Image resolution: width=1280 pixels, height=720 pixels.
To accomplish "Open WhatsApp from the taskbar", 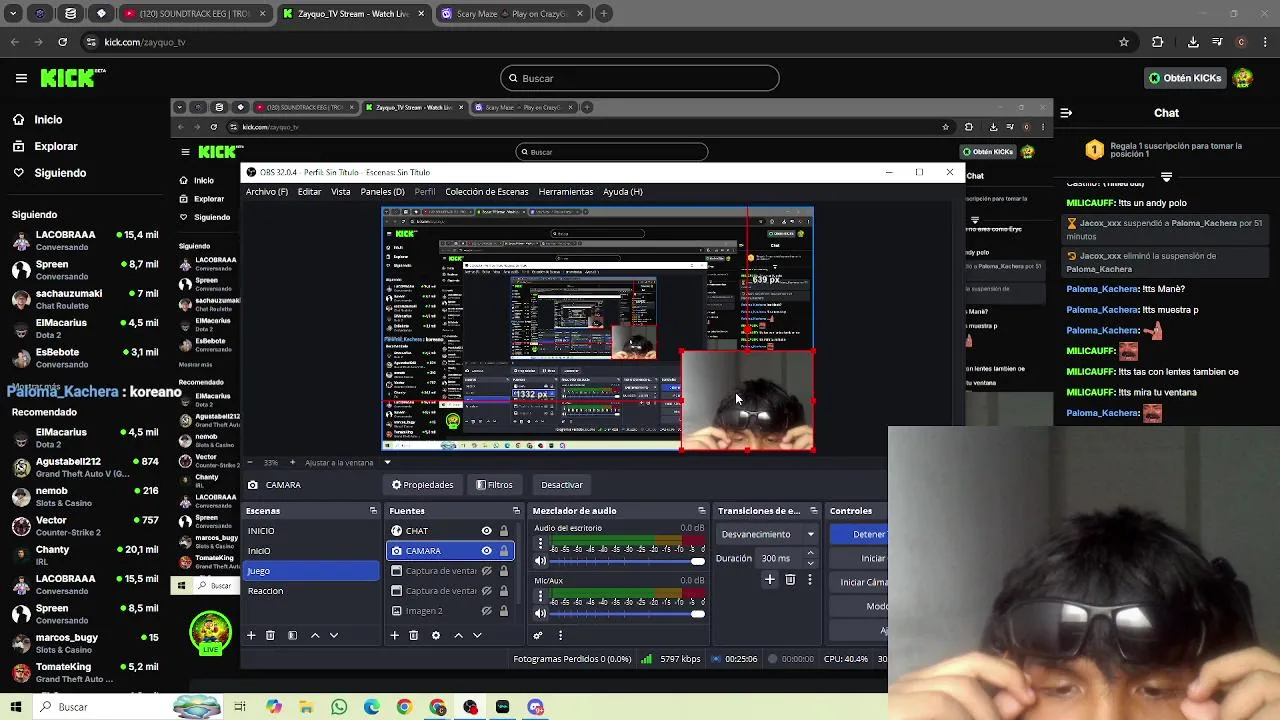I will tap(339, 707).
